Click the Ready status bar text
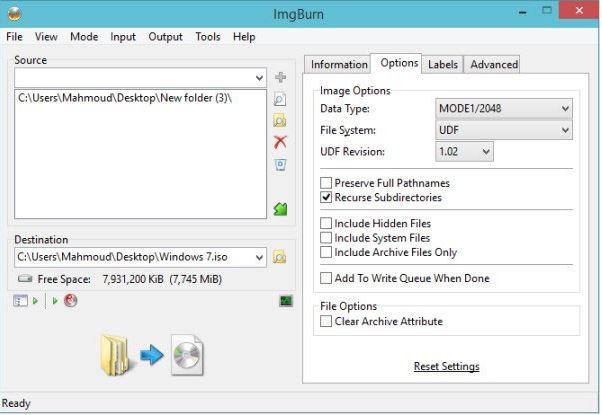Viewport: 602px width, 415px height. pos(16,403)
